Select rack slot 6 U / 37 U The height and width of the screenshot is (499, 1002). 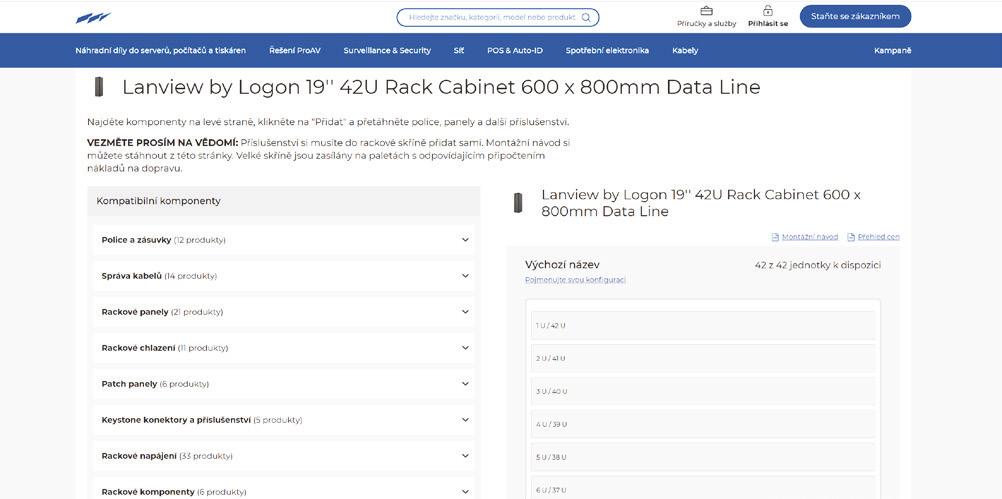[703, 487]
